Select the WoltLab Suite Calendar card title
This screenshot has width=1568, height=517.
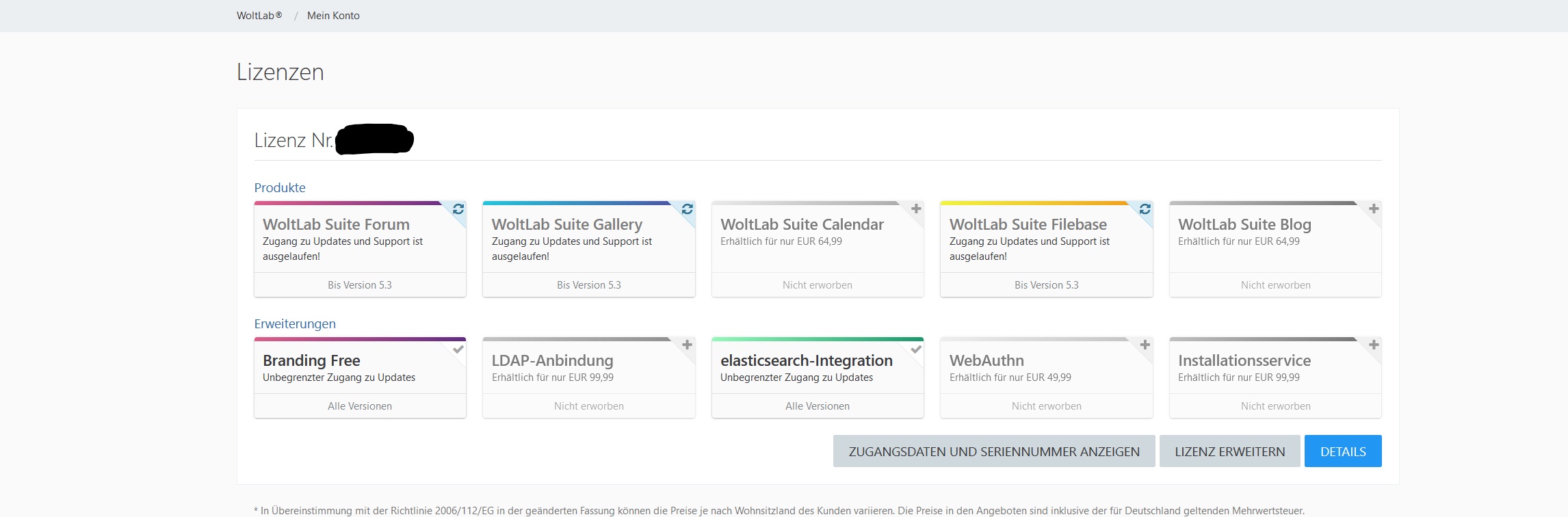pyautogui.click(x=802, y=224)
